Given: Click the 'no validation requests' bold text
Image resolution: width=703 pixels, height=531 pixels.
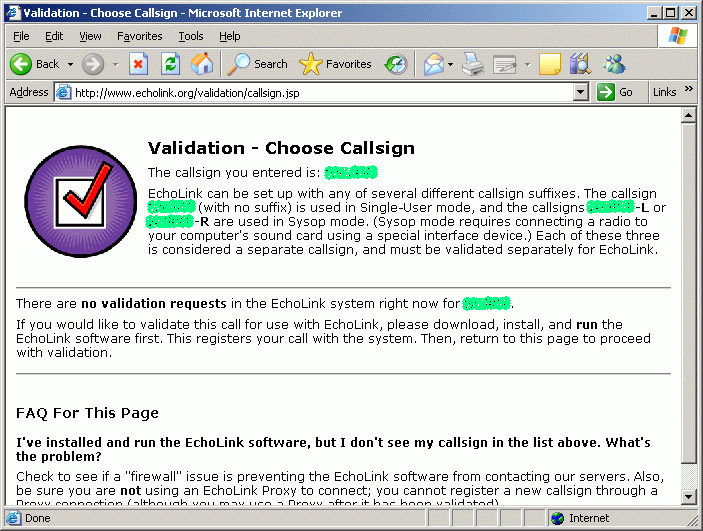Looking at the screenshot, I should (154, 304).
